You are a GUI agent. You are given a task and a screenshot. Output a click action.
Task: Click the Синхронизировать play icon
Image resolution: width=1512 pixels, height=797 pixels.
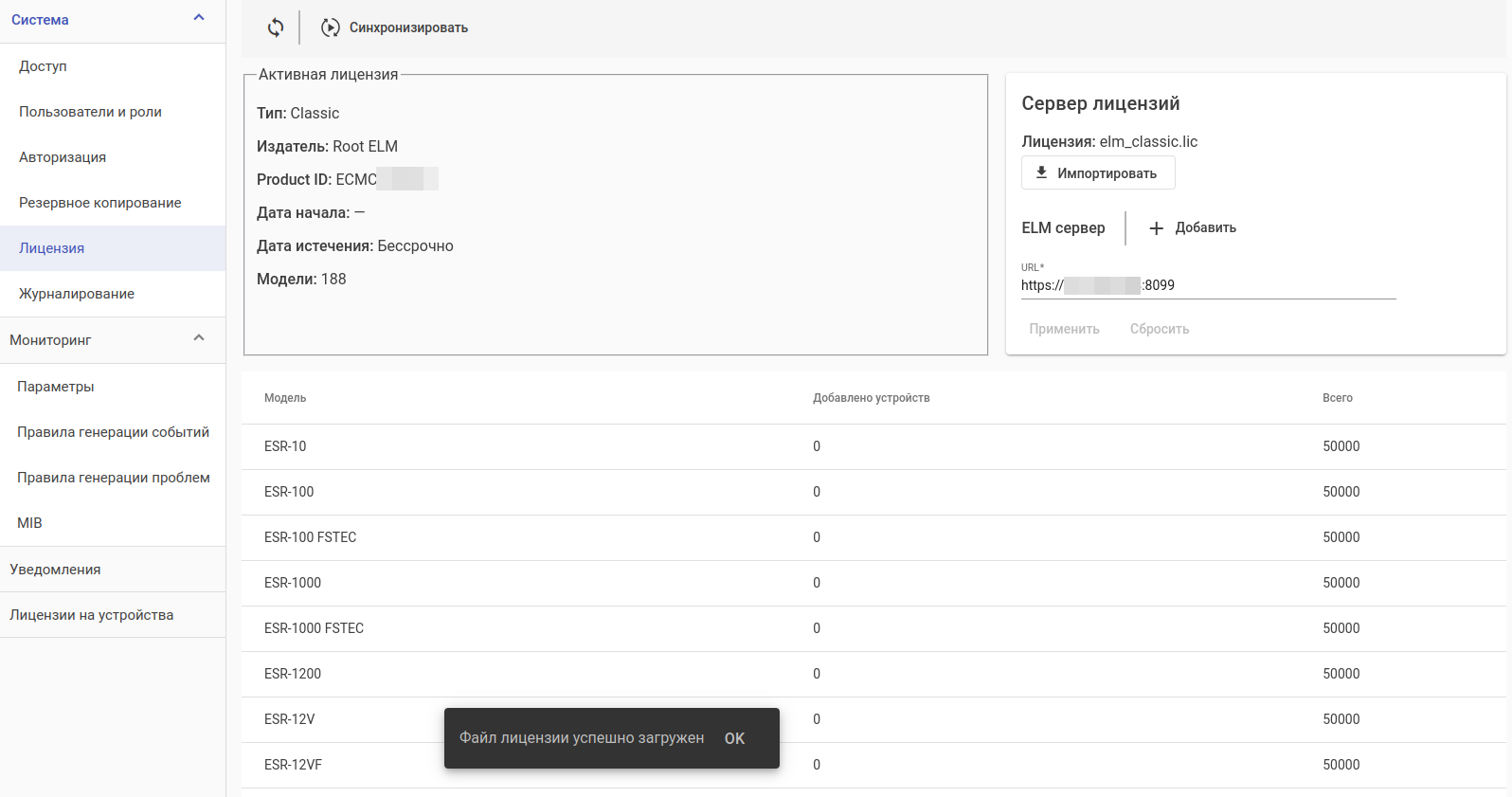pyautogui.click(x=330, y=27)
